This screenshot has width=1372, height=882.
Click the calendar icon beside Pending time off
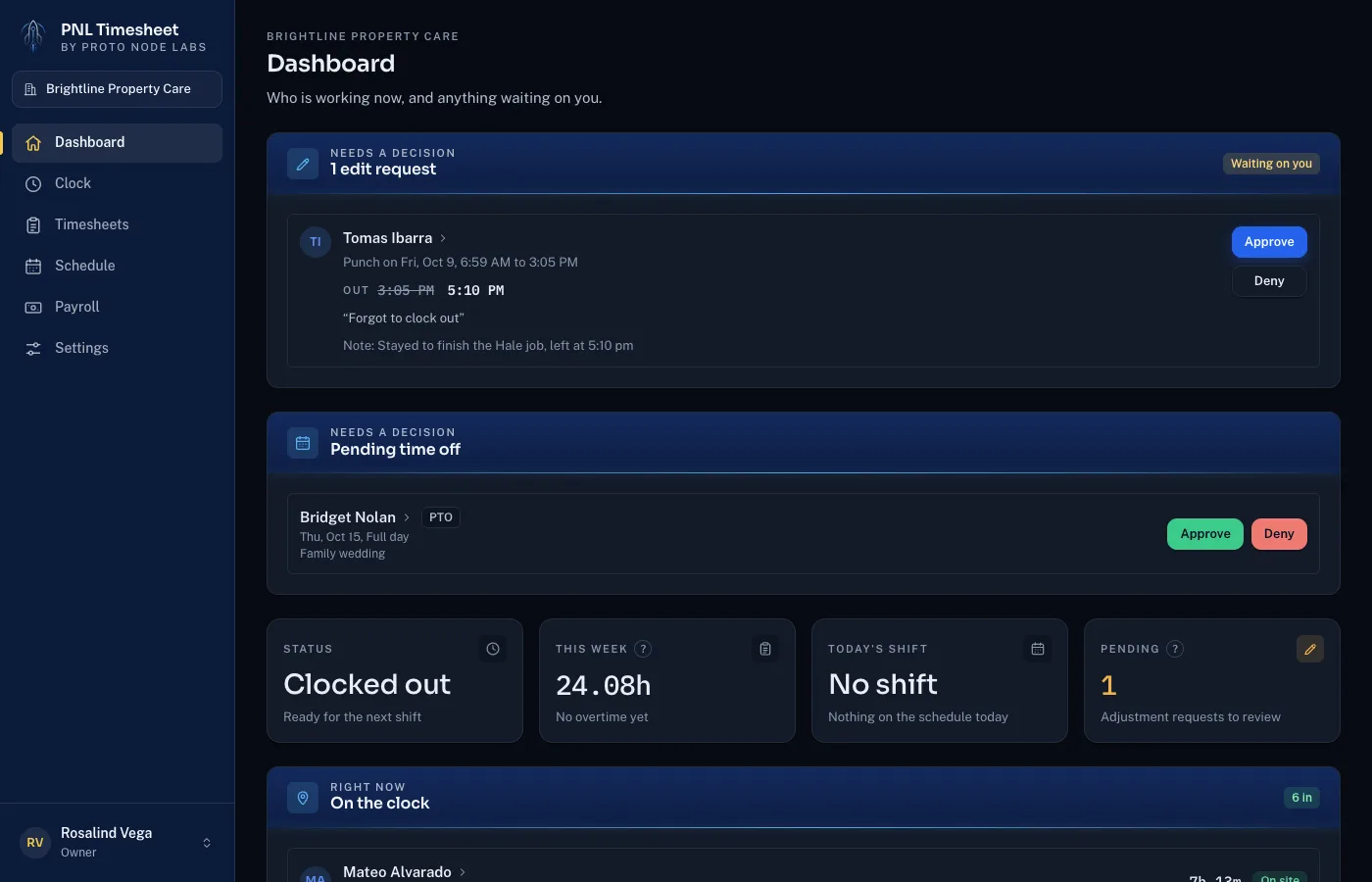303,443
